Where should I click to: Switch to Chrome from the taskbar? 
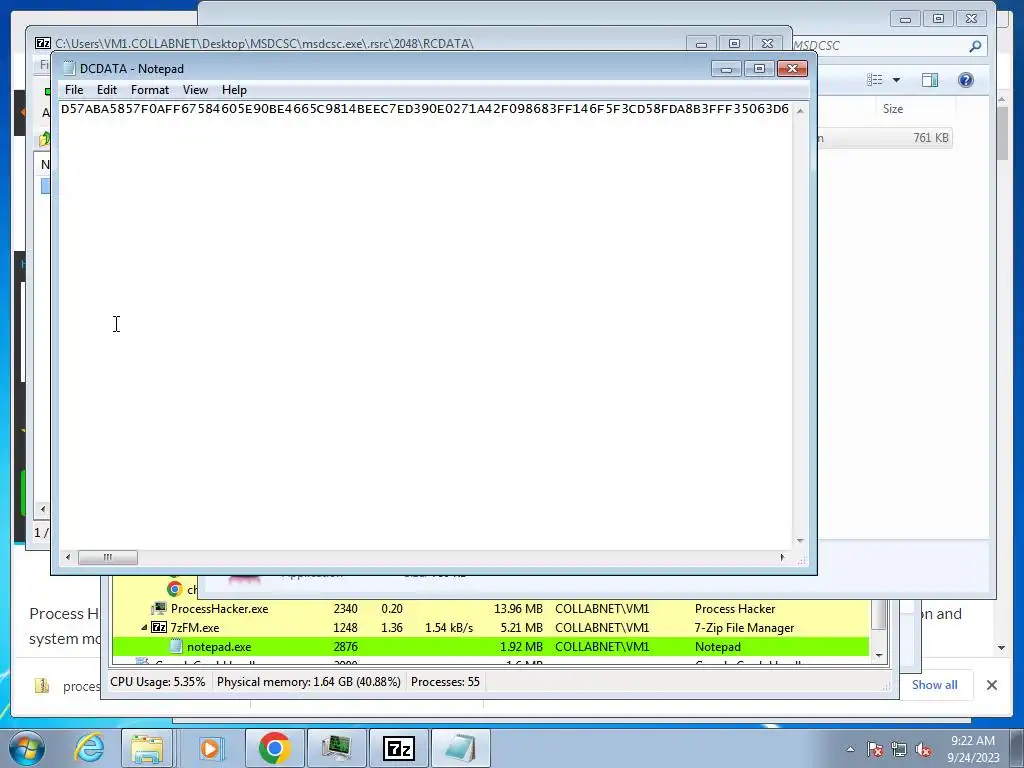click(x=274, y=748)
